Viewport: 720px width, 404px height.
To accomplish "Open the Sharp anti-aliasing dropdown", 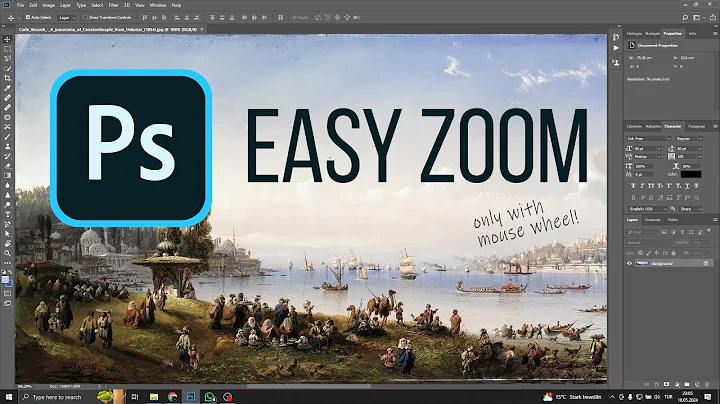I will tap(691, 209).
